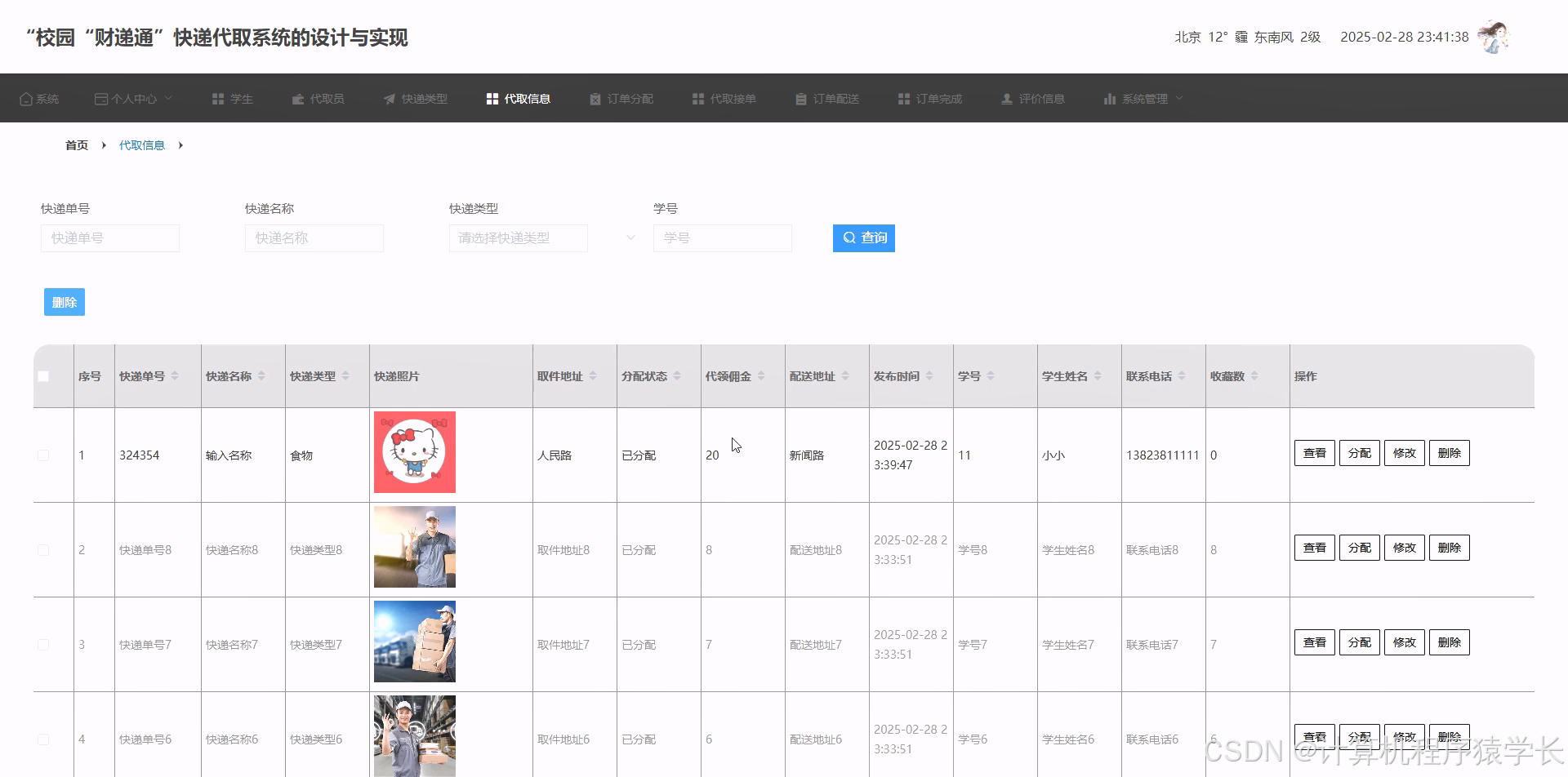This screenshot has height=777, width=1568.
Task: Click 修改 for row 快递单号7
Action: click(1405, 642)
